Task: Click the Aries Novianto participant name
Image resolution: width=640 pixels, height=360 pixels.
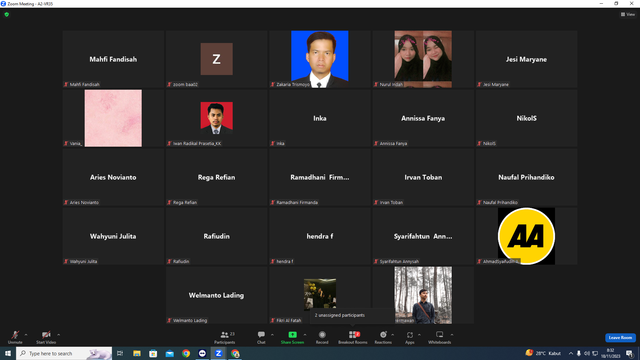Action: tap(113, 177)
